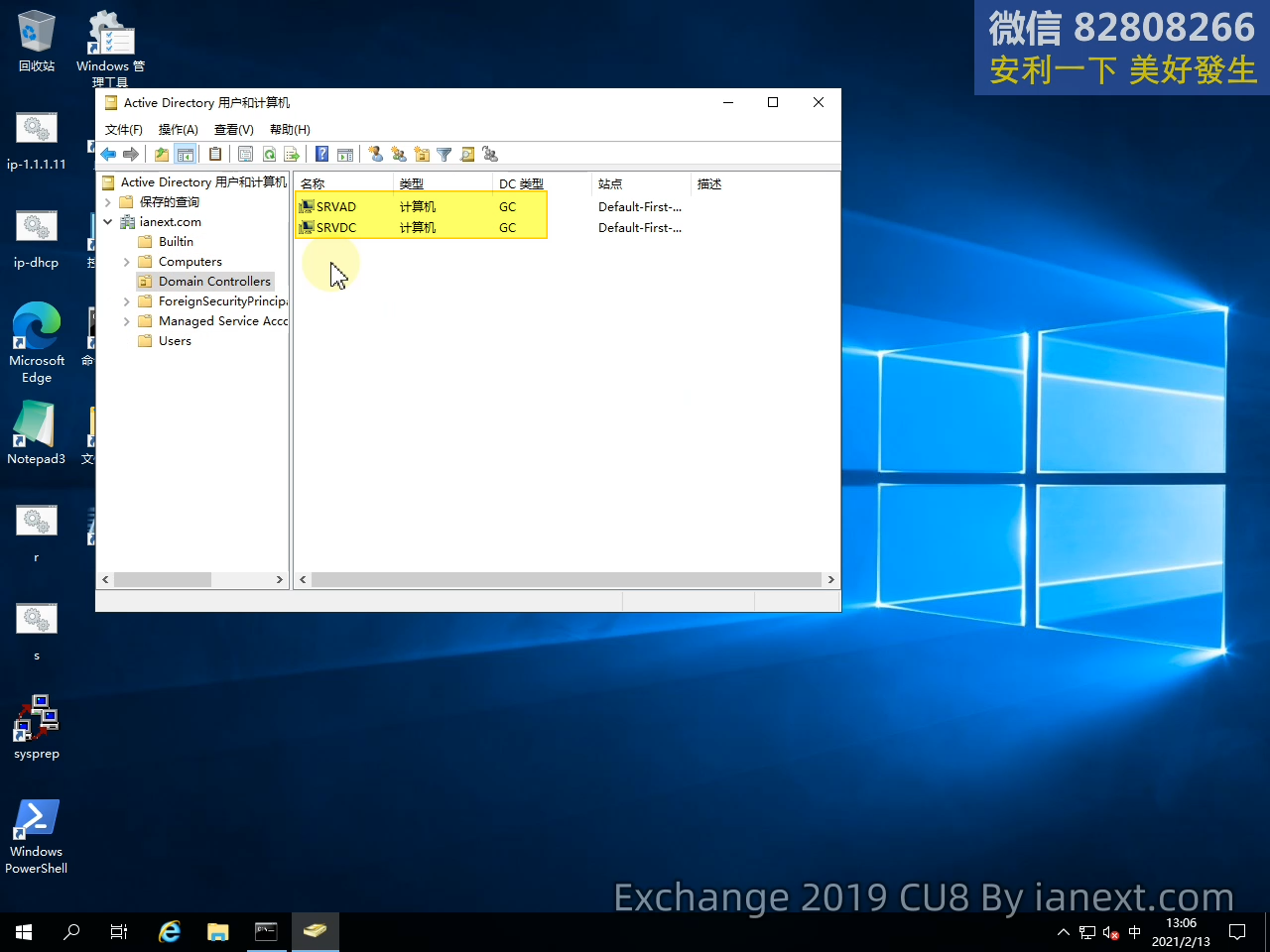Sort by the DC 类型 column header
Image resolution: width=1270 pixels, height=952 pixels.
(x=542, y=183)
